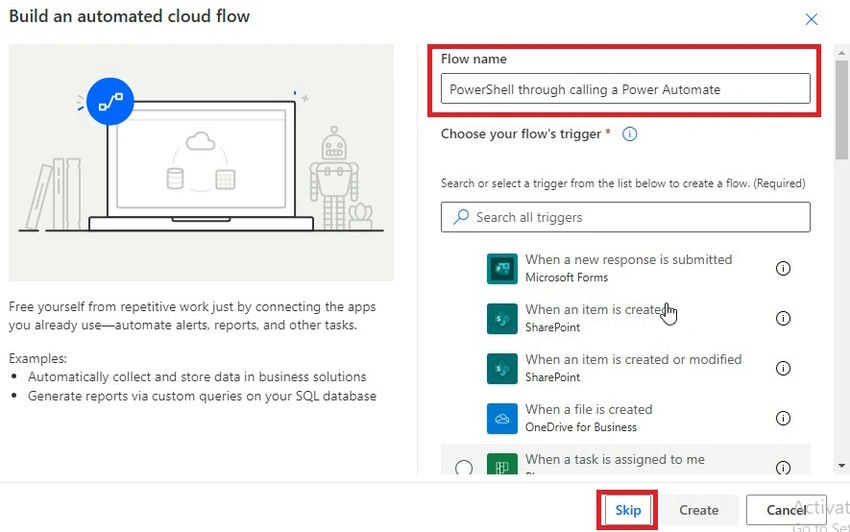
Task: Click the Search all triggers box
Action: point(626,217)
